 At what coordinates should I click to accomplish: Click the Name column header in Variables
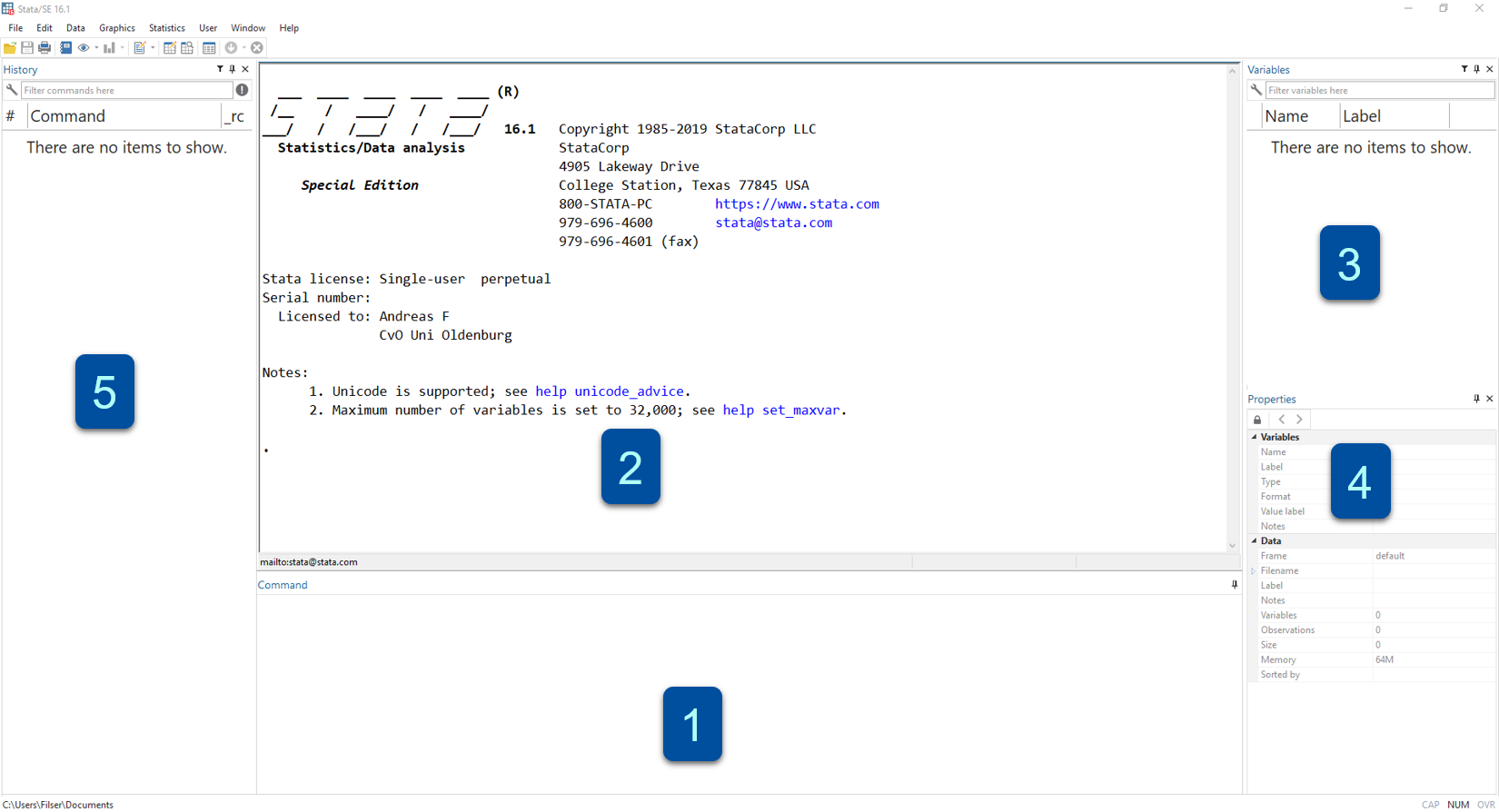[1301, 116]
